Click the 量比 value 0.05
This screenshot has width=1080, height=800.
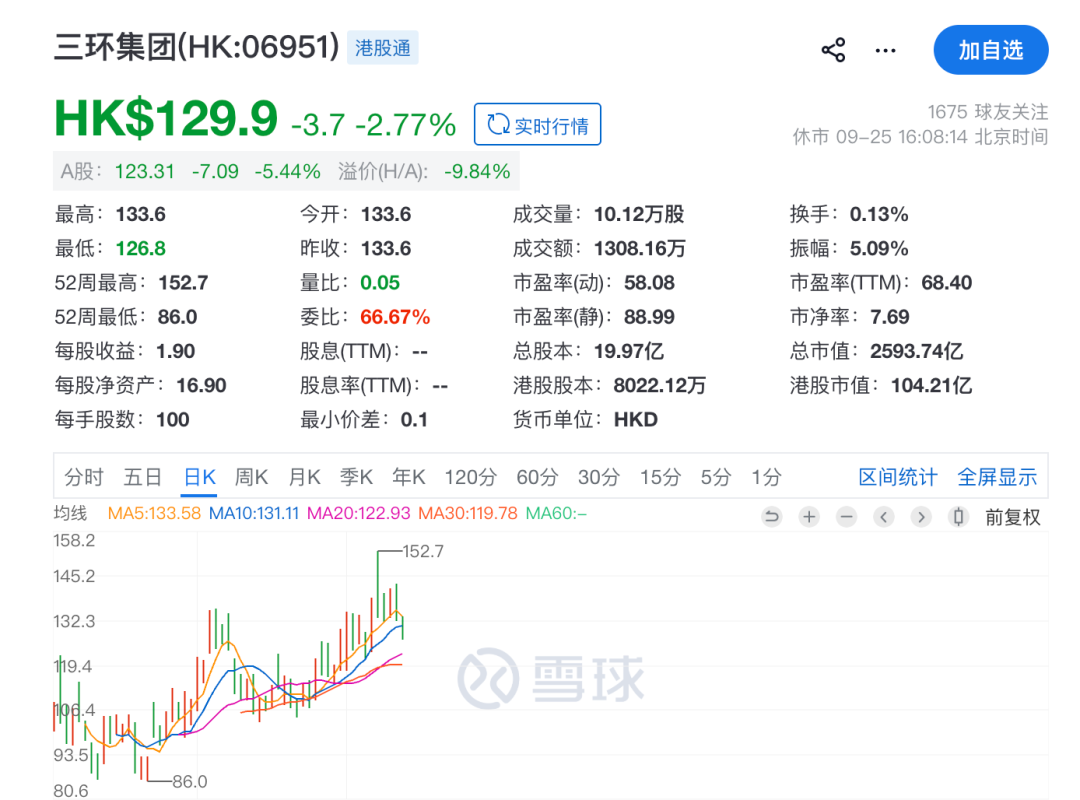point(380,283)
